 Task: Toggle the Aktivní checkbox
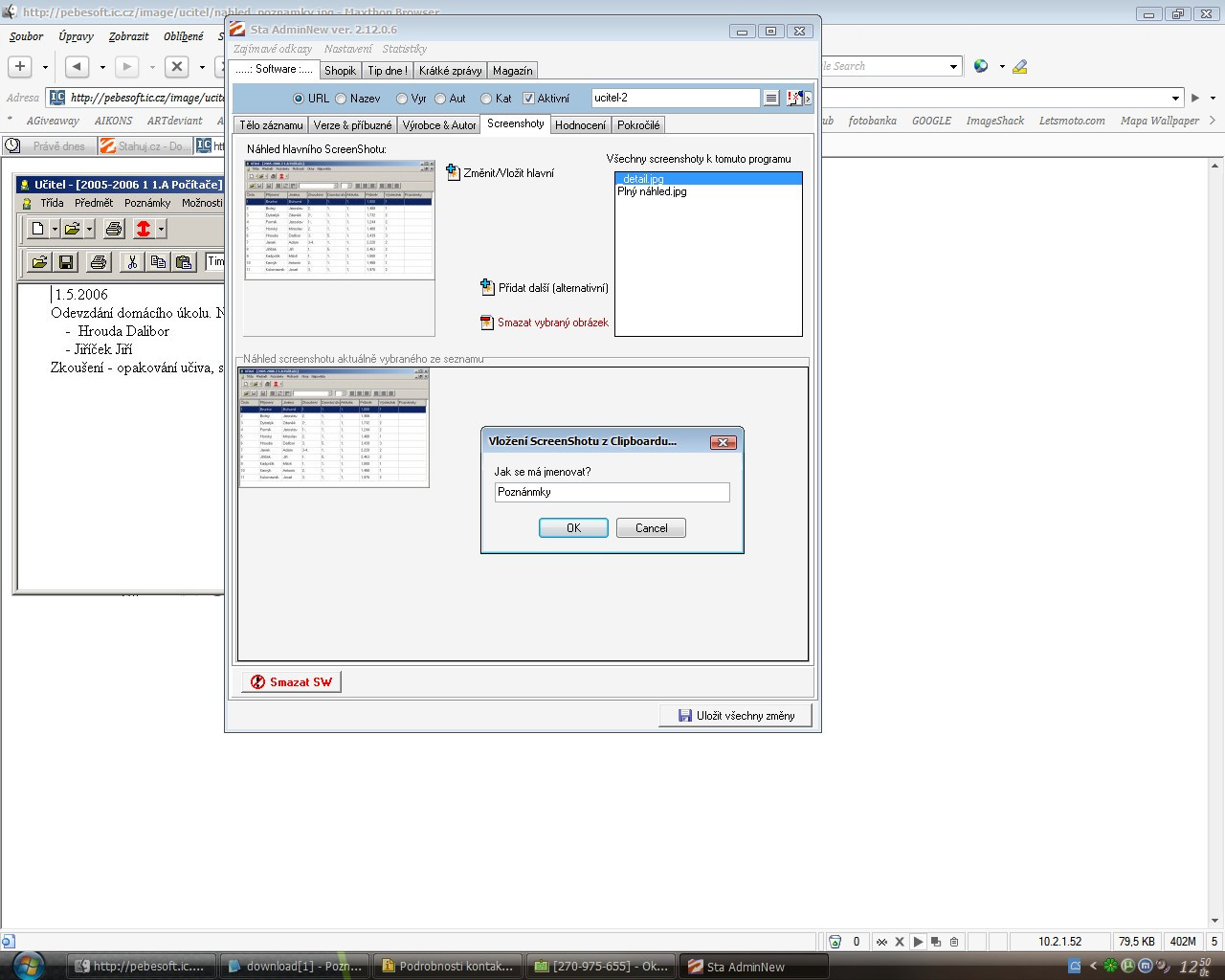(x=528, y=99)
